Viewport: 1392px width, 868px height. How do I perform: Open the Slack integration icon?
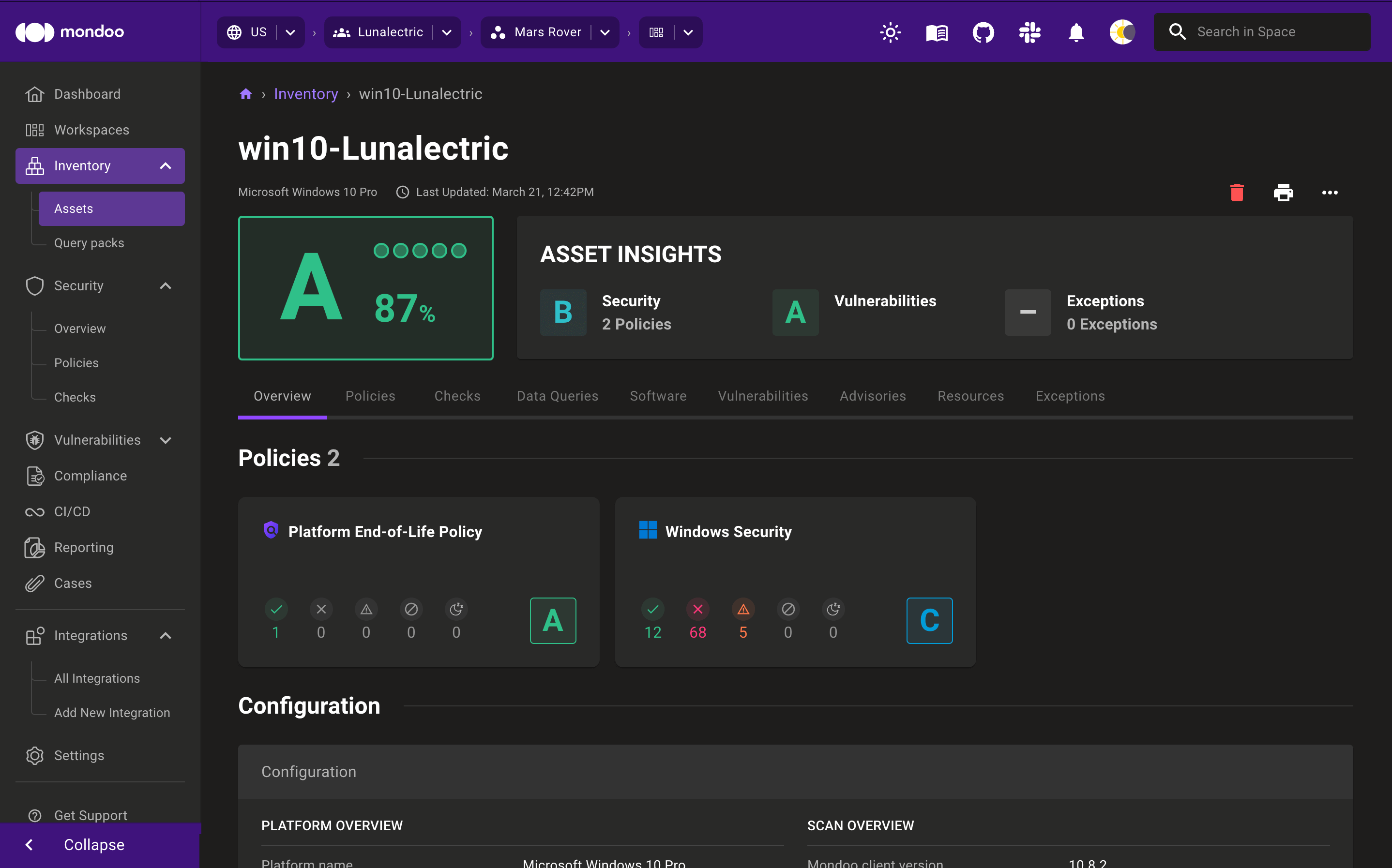[1029, 31]
